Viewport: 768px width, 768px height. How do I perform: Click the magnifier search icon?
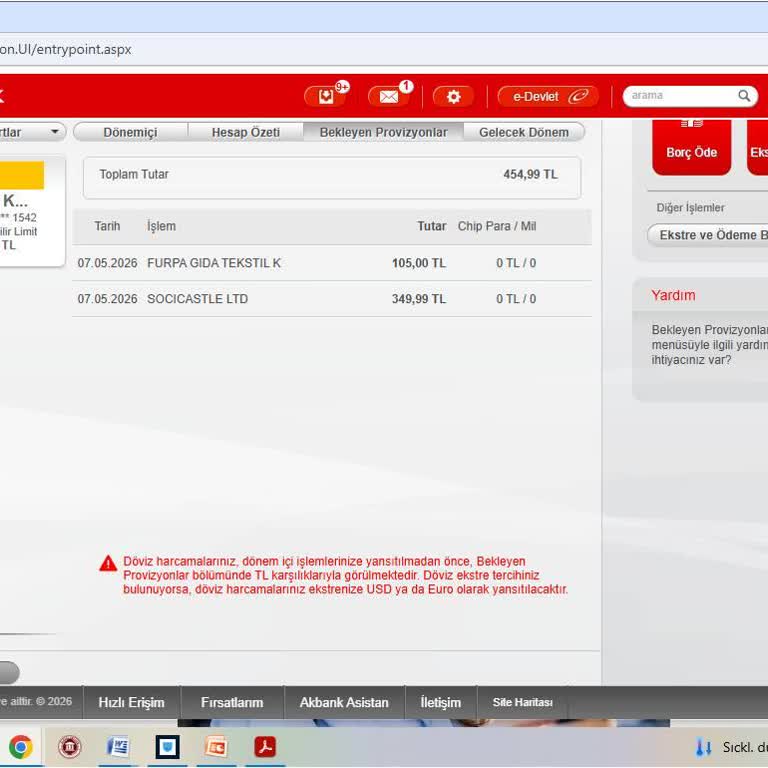coord(744,96)
